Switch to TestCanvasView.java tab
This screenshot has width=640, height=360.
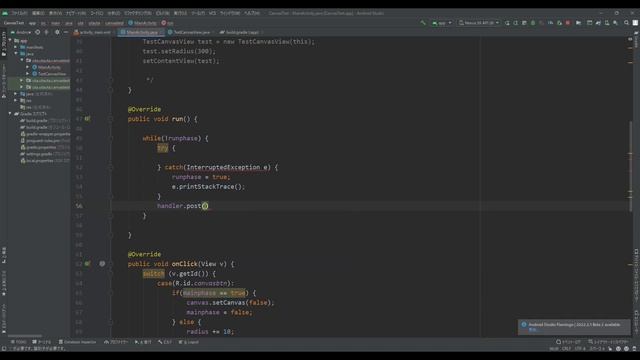point(191,32)
